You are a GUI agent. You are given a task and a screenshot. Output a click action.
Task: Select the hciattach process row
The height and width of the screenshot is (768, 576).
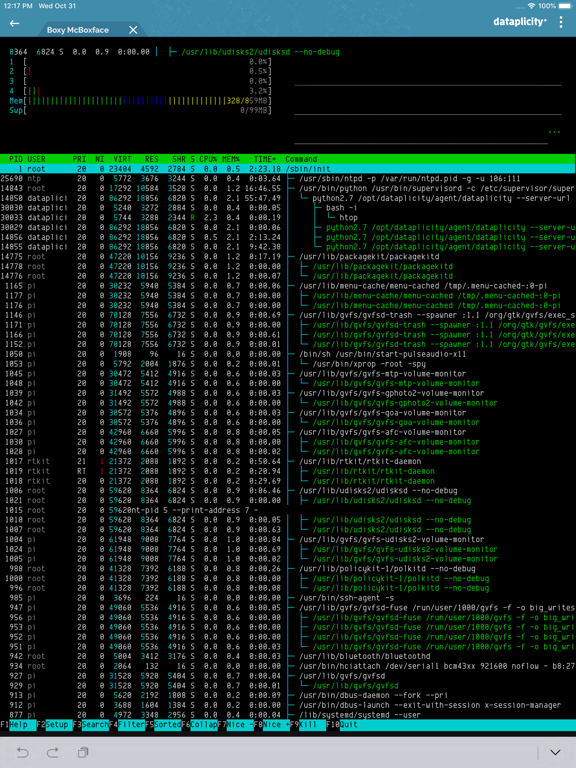(x=288, y=666)
